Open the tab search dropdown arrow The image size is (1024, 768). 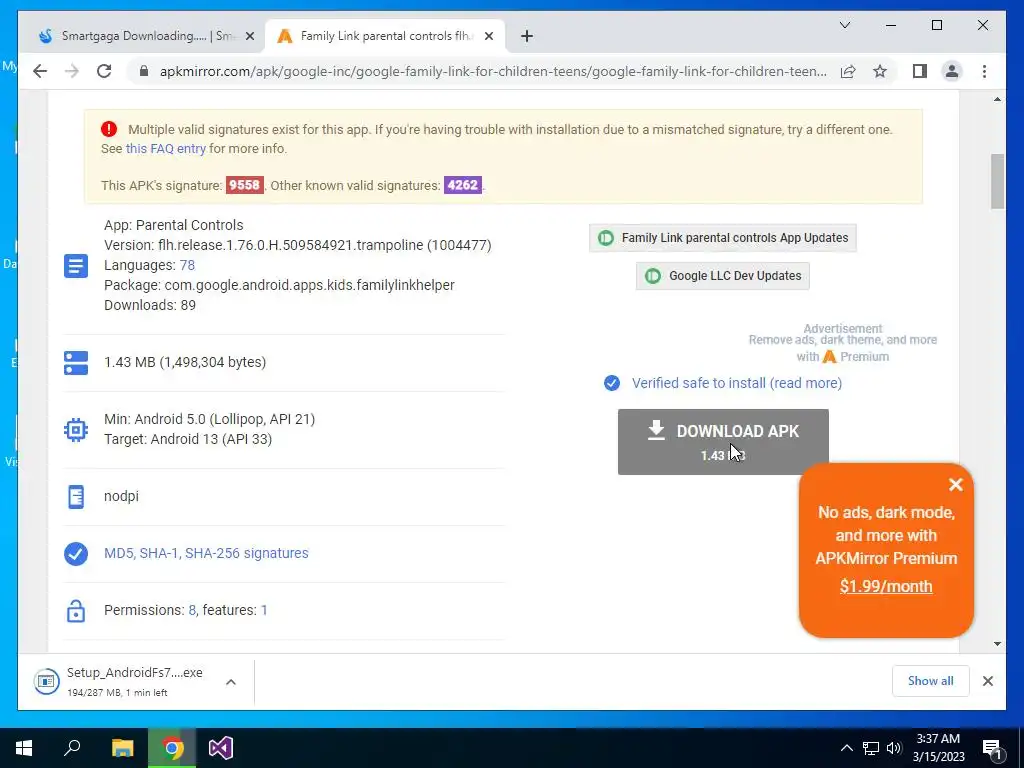click(x=844, y=25)
